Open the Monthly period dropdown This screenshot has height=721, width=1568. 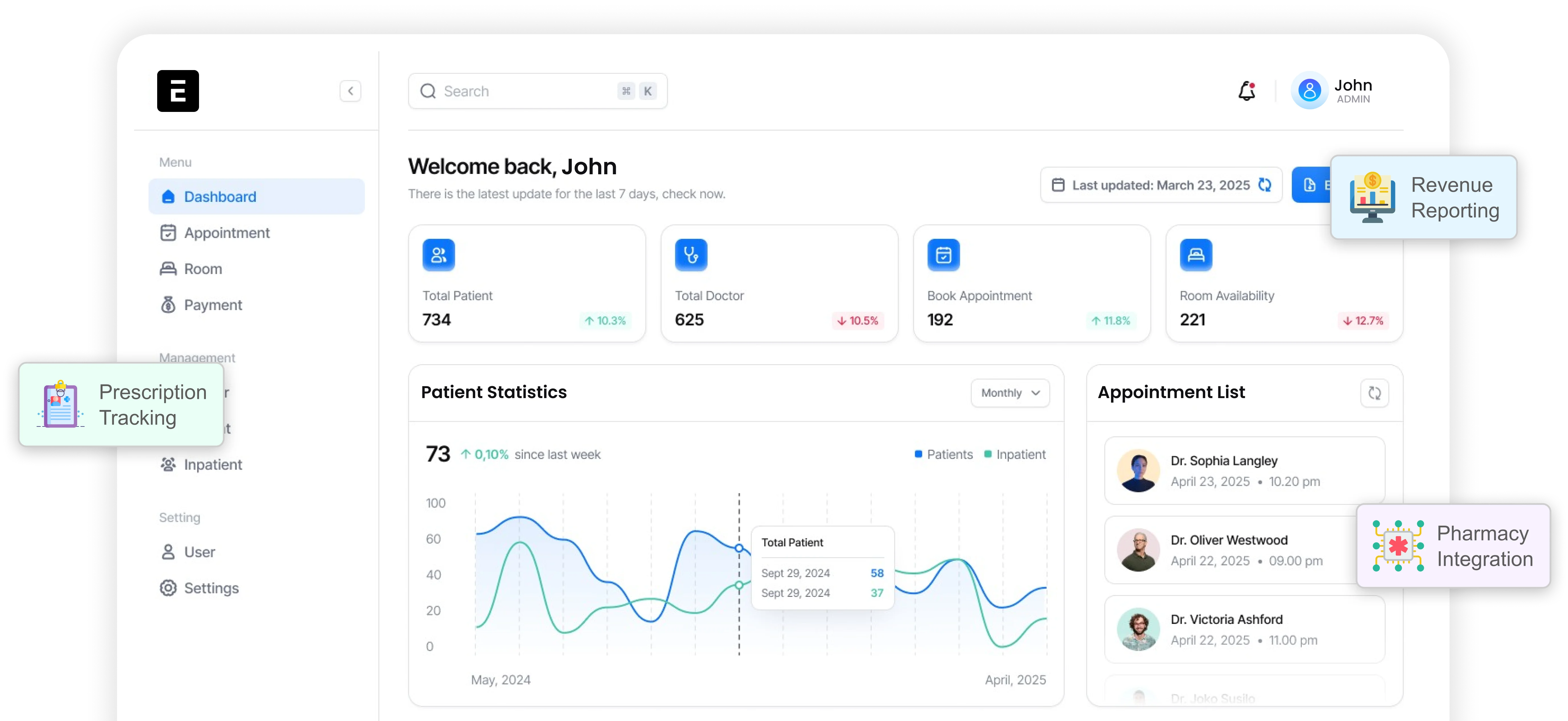(x=1010, y=393)
